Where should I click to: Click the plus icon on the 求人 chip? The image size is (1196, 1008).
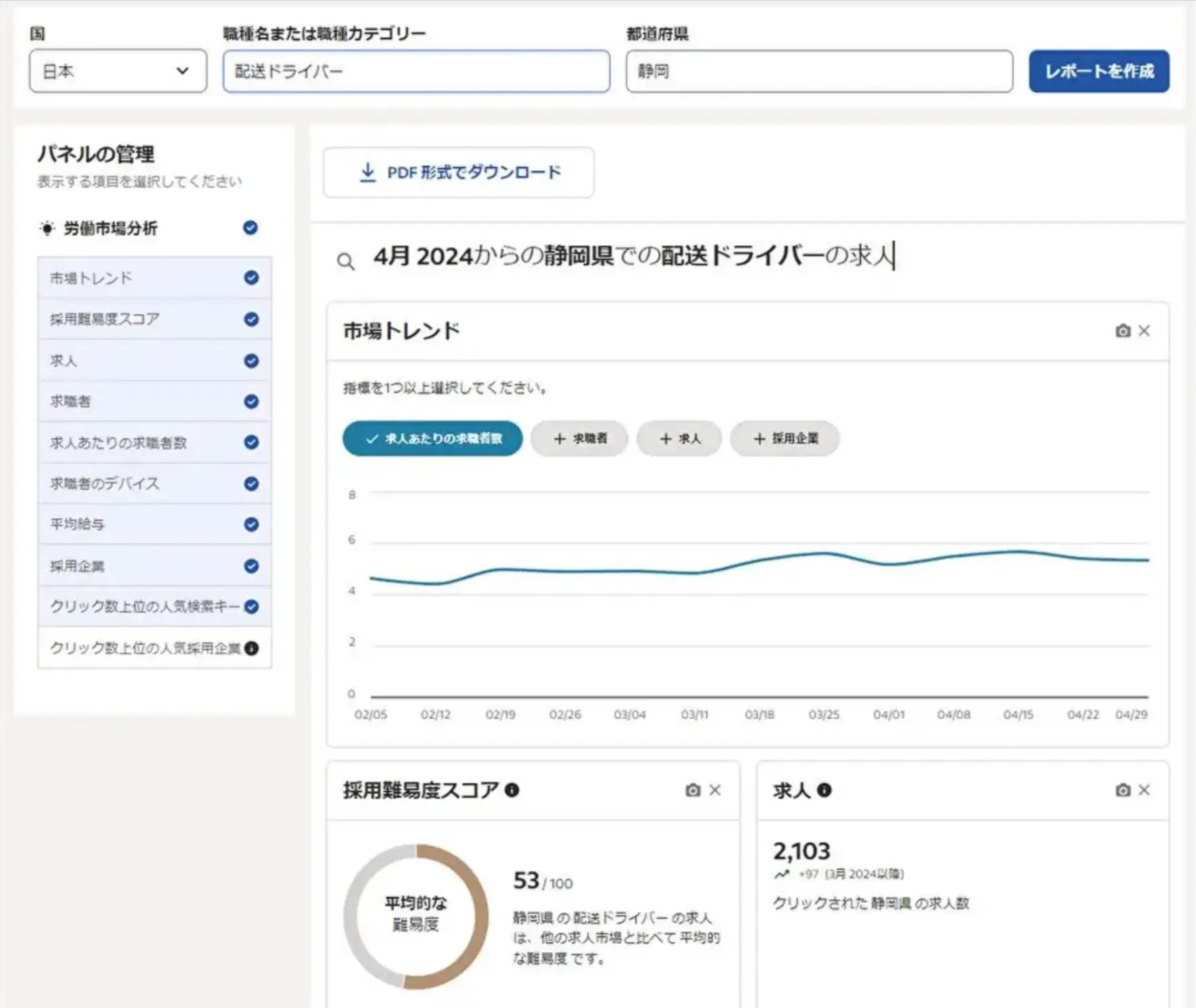click(x=666, y=439)
